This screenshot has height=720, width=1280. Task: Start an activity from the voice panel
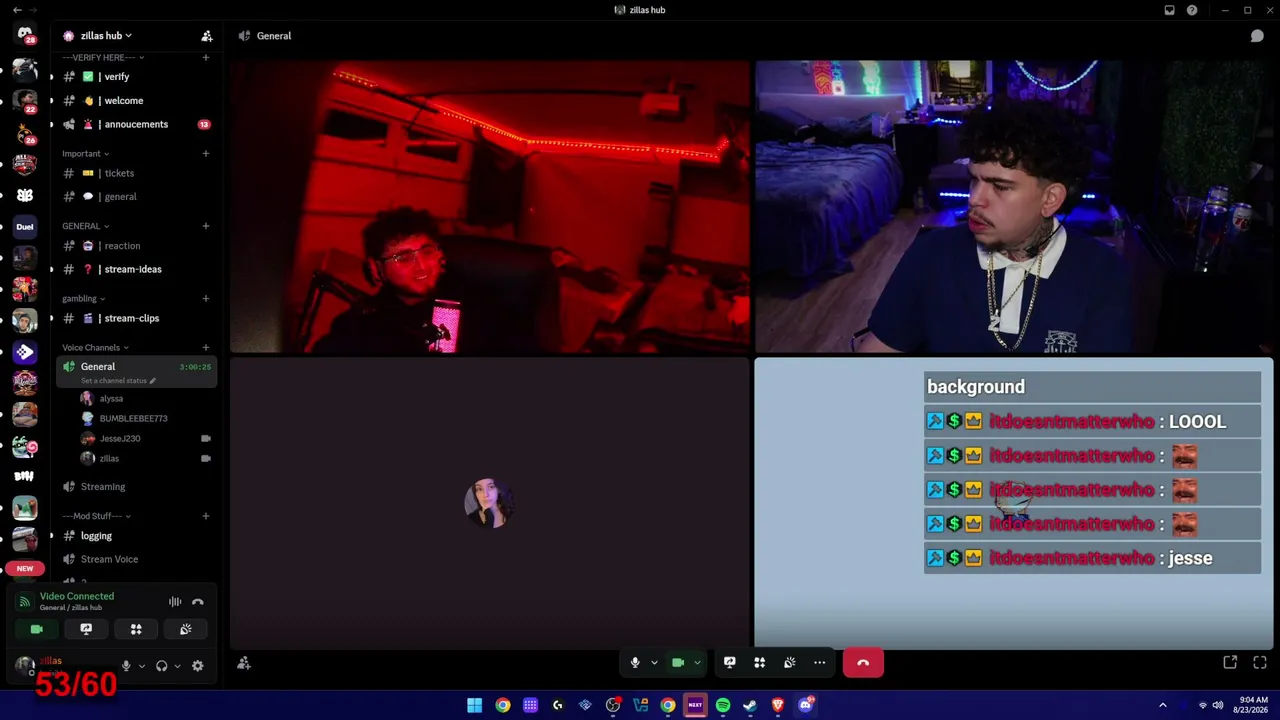[x=136, y=629]
